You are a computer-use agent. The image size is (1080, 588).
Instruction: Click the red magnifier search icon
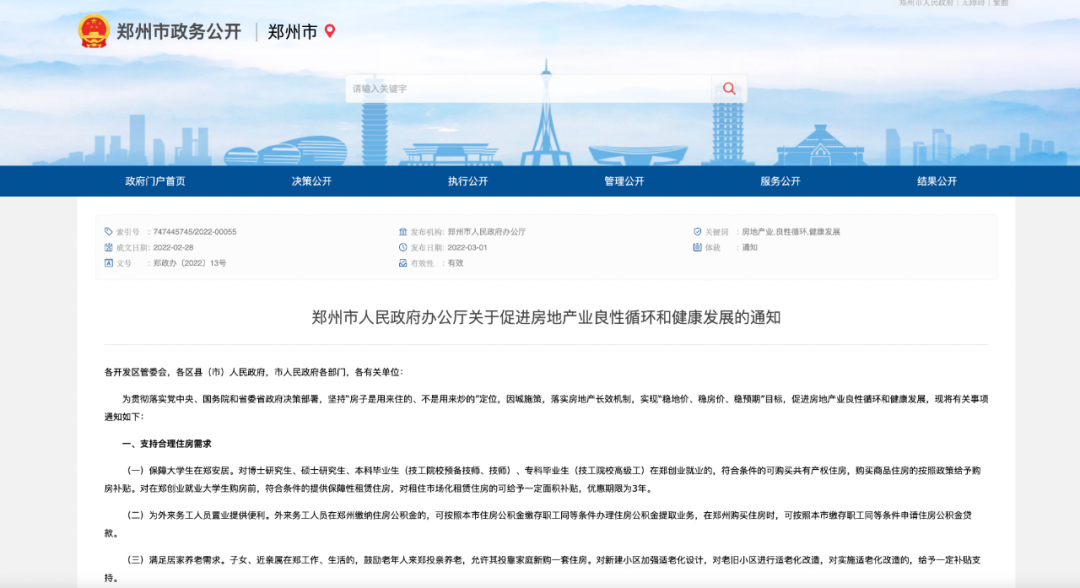click(x=729, y=88)
